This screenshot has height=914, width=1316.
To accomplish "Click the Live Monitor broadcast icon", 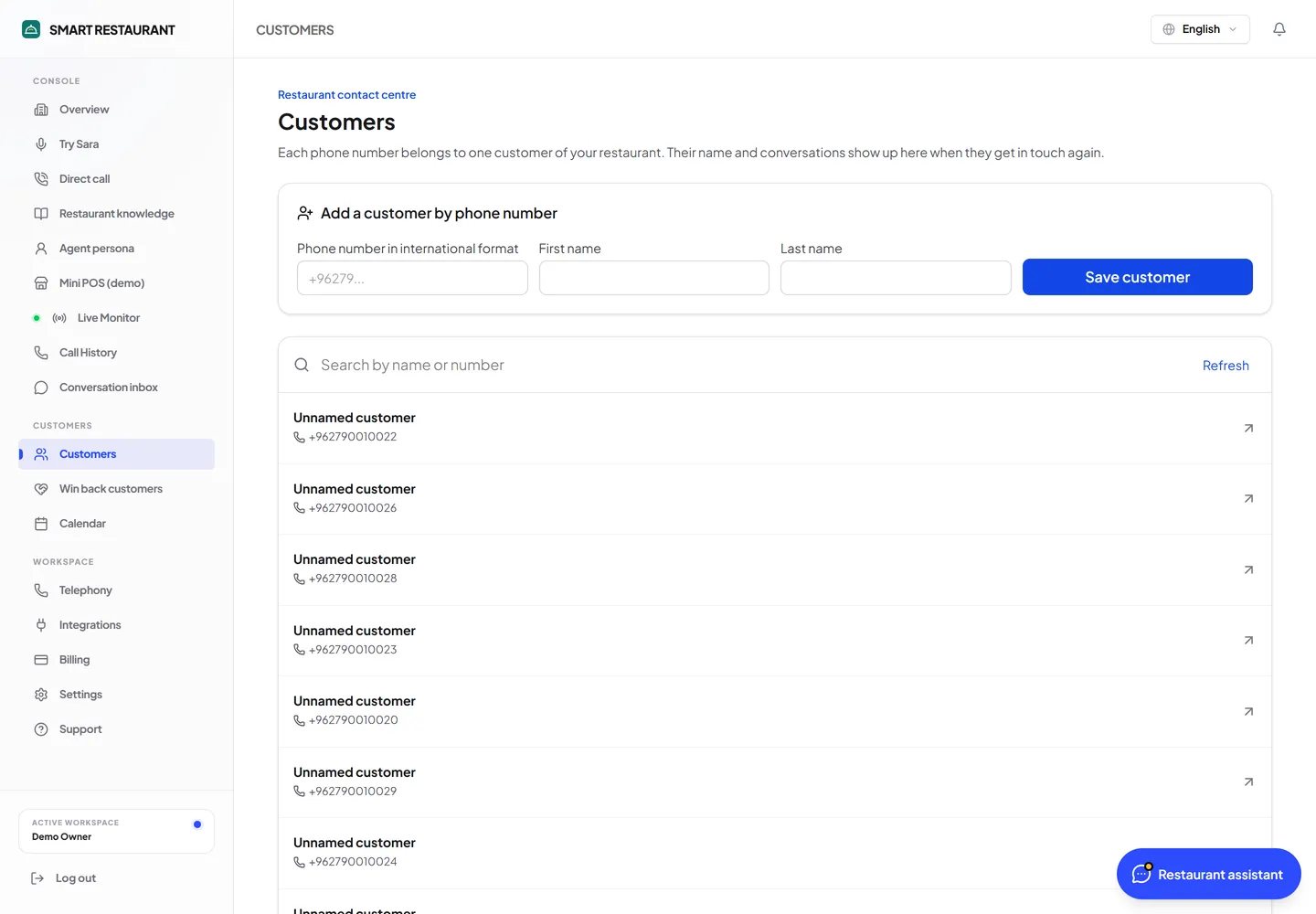I will (x=59, y=318).
